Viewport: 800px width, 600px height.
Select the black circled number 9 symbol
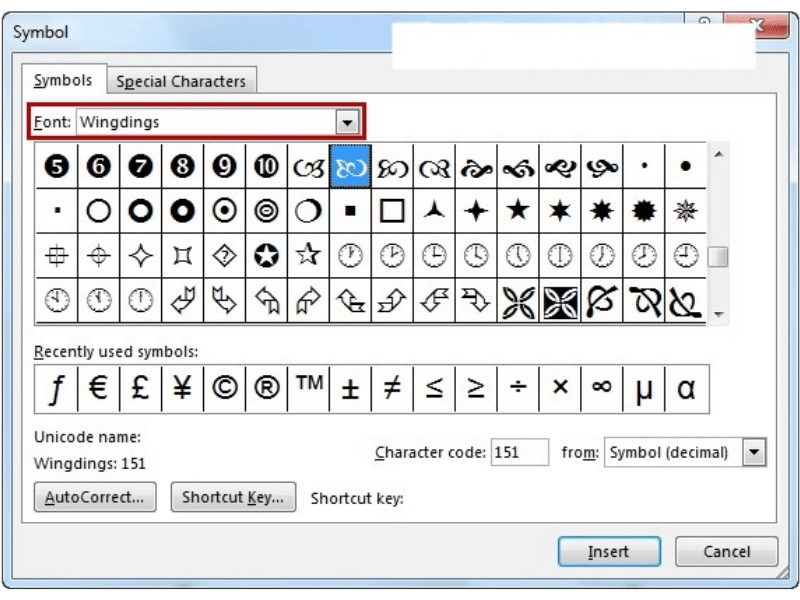(224, 166)
